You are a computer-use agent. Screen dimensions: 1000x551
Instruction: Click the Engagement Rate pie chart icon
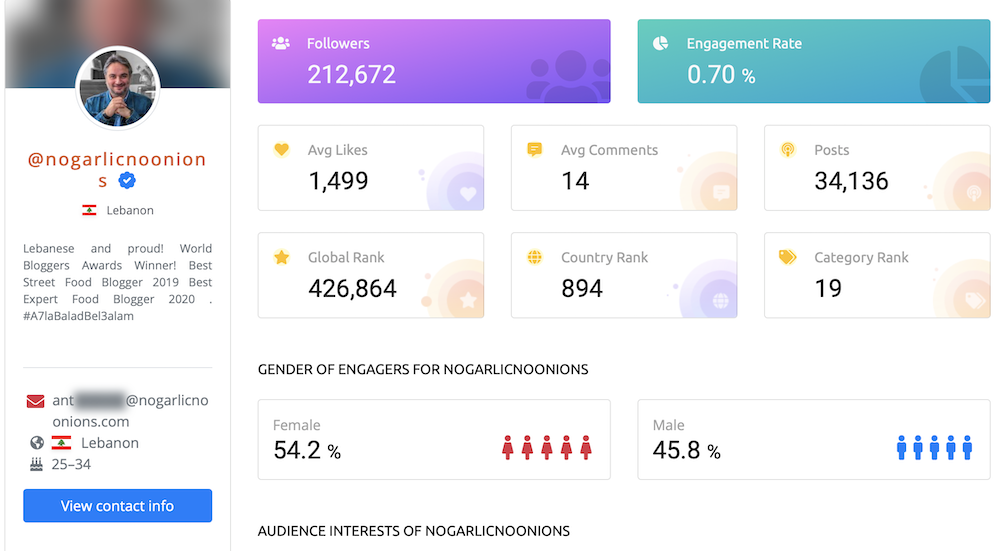click(660, 43)
